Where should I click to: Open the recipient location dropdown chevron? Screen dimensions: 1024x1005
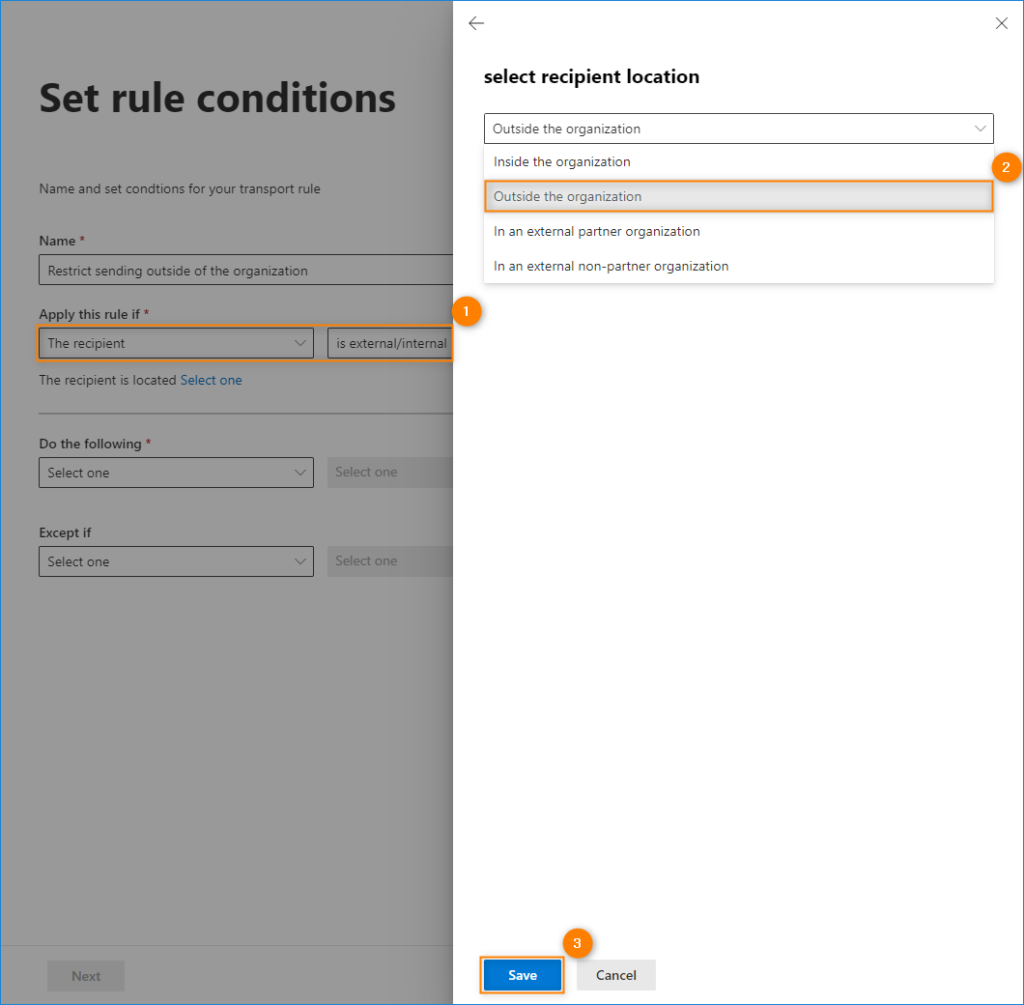click(979, 128)
